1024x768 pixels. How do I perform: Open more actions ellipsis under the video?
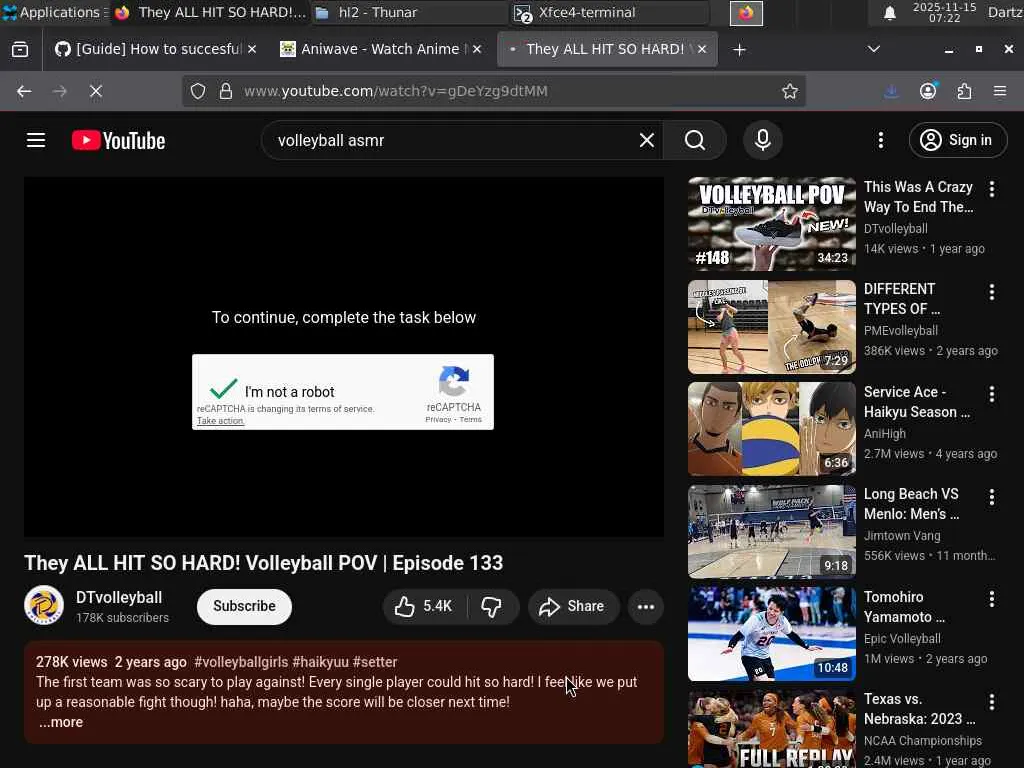(x=646, y=607)
